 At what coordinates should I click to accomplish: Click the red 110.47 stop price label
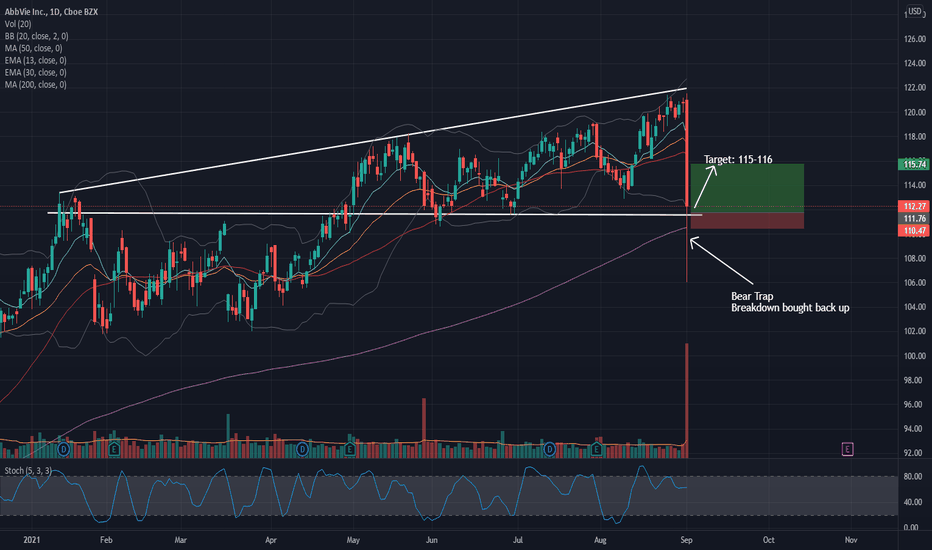[914, 231]
